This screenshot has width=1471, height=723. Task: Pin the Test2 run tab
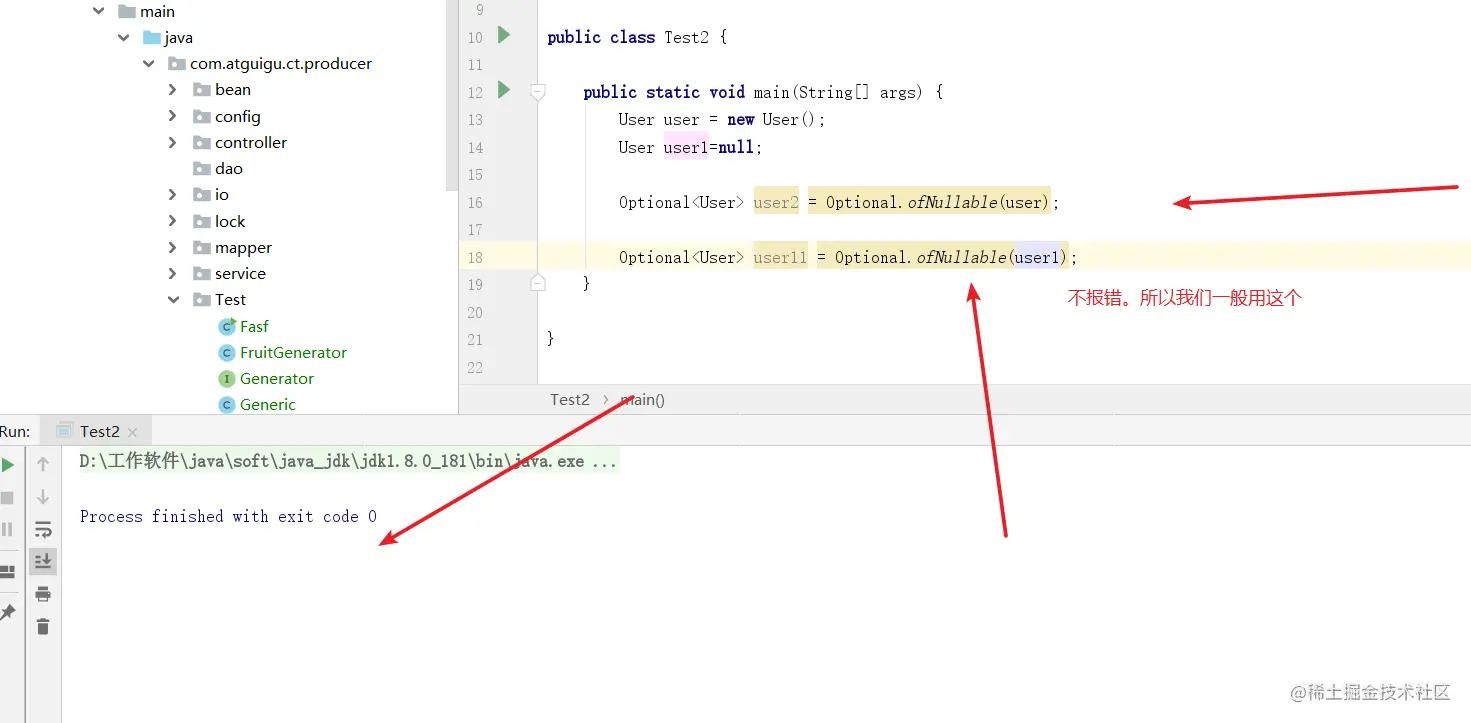(x=7, y=612)
